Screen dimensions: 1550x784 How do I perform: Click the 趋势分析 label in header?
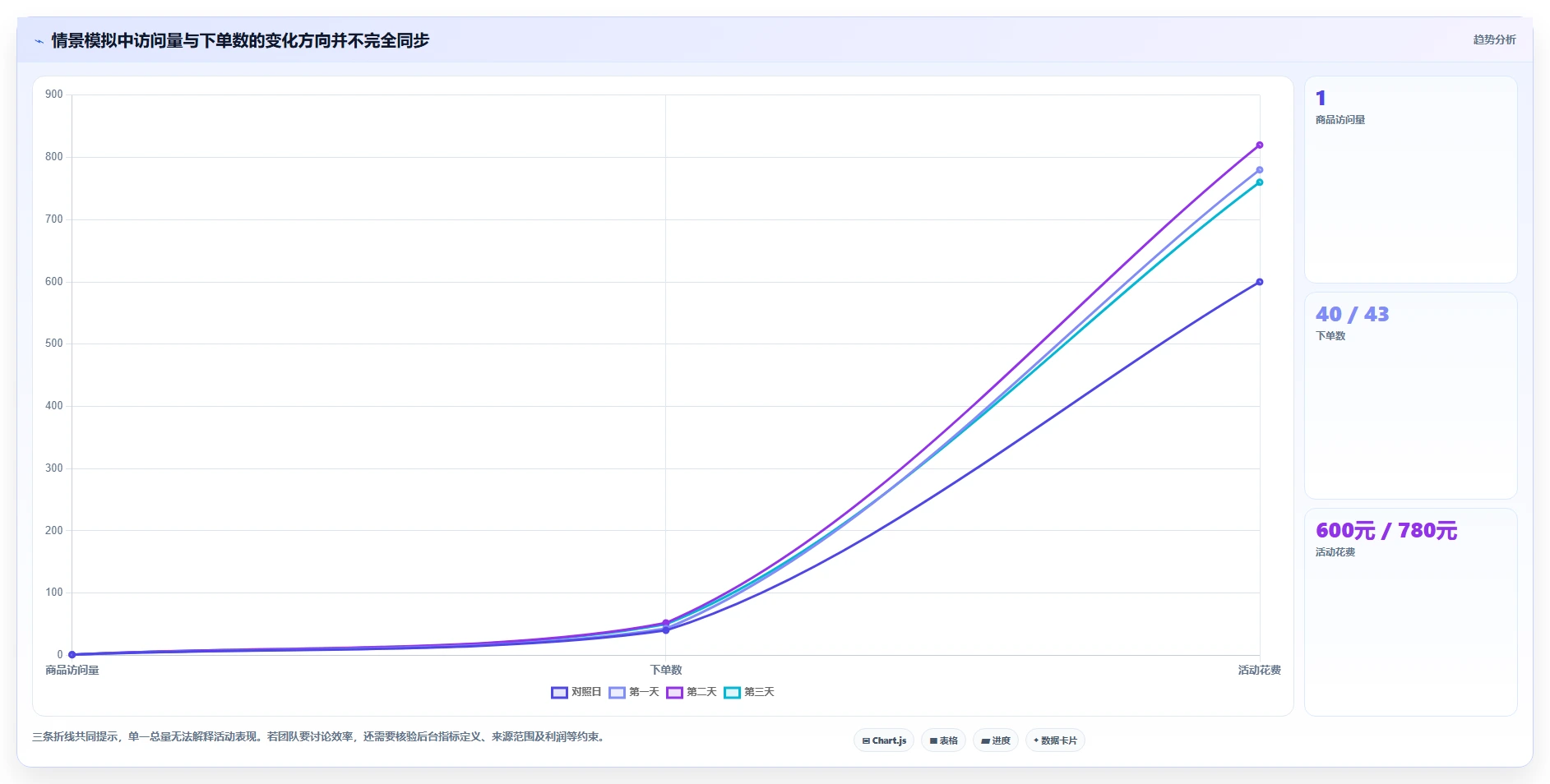point(1494,39)
